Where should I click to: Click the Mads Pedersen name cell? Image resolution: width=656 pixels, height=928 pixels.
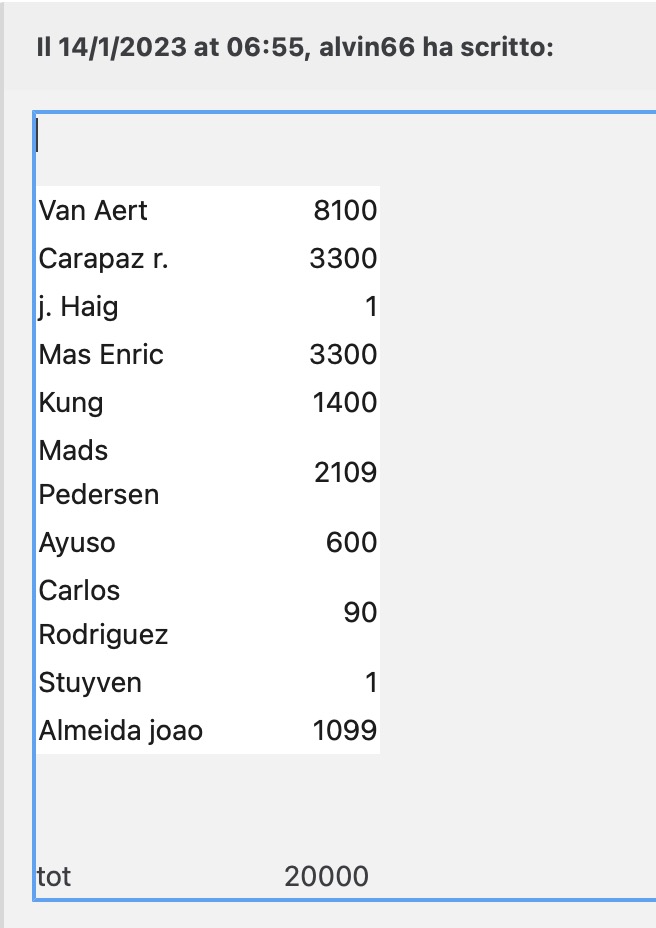[x=99, y=472]
